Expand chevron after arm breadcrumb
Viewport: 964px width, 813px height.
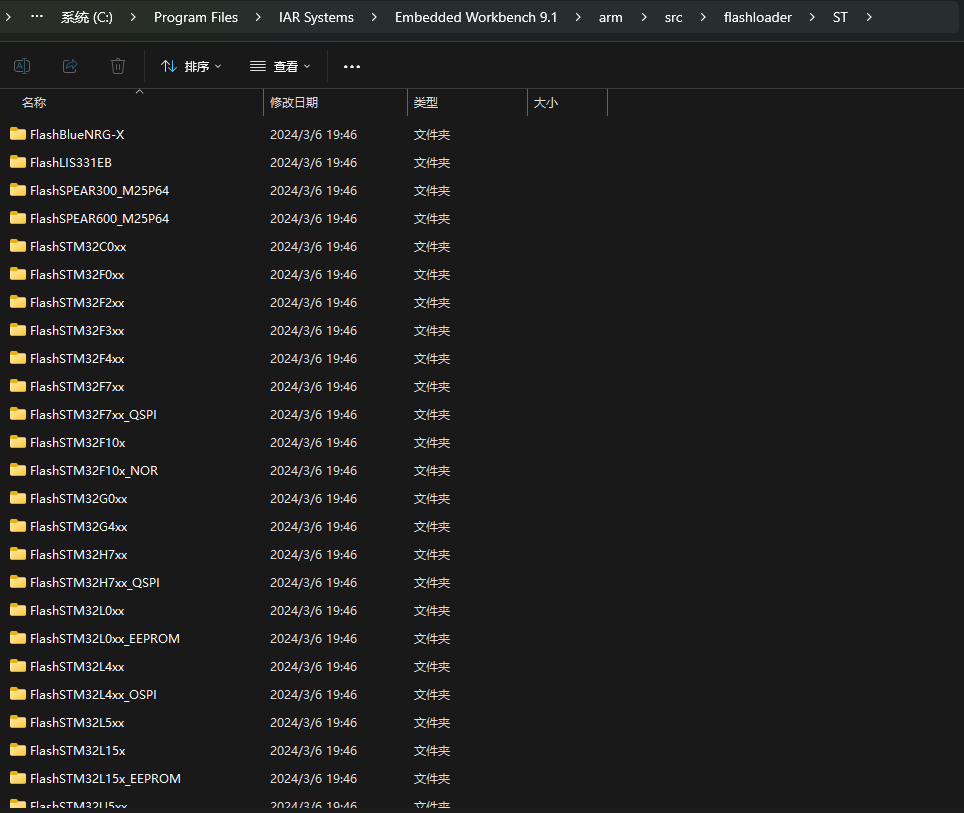[644, 17]
